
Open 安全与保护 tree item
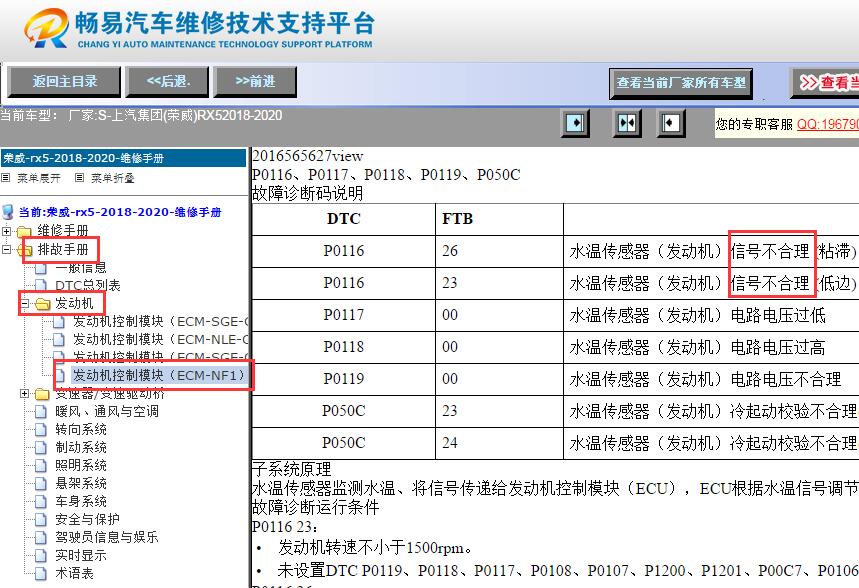tap(87, 520)
